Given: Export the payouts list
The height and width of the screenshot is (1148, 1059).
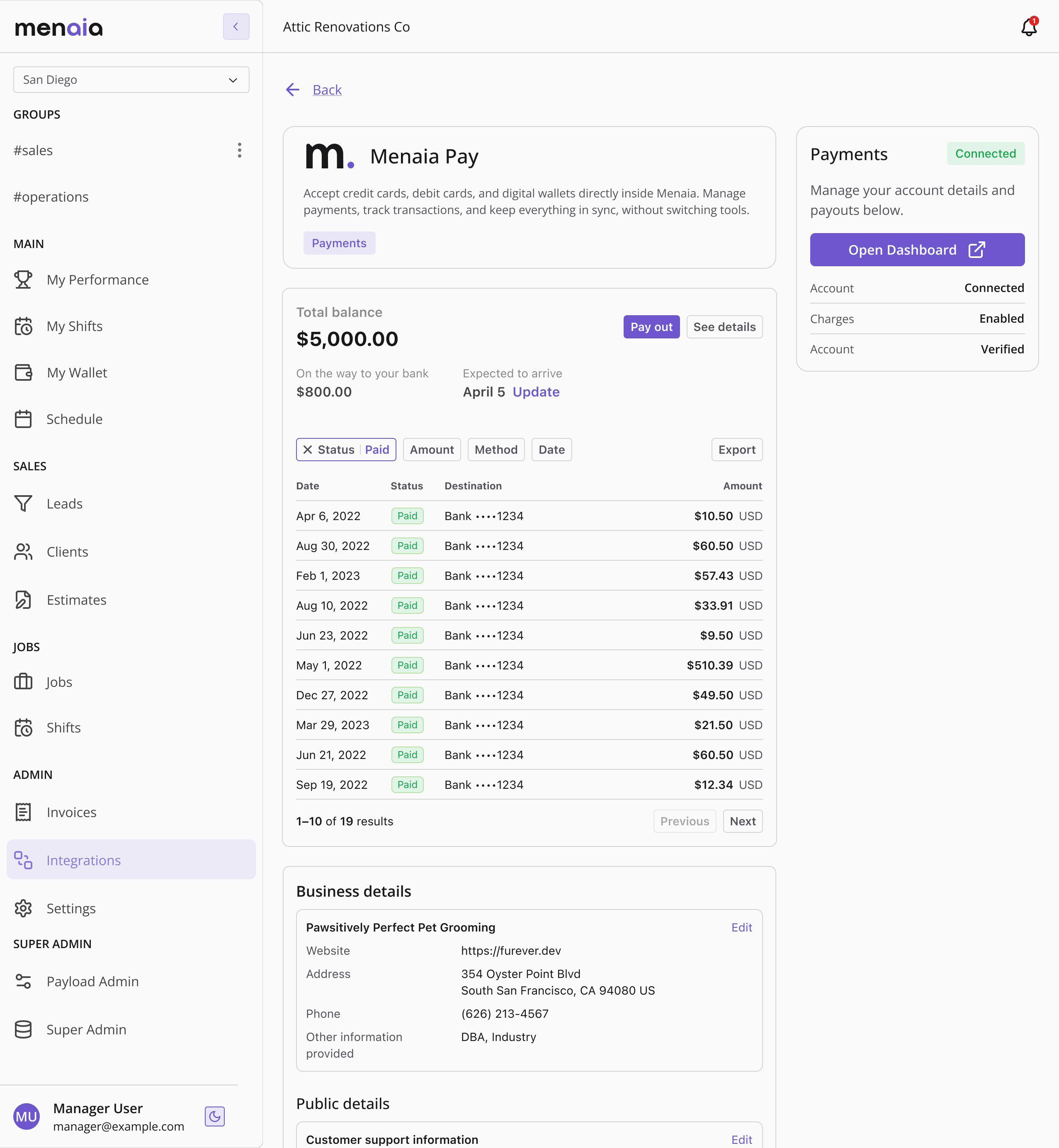Looking at the screenshot, I should (737, 449).
